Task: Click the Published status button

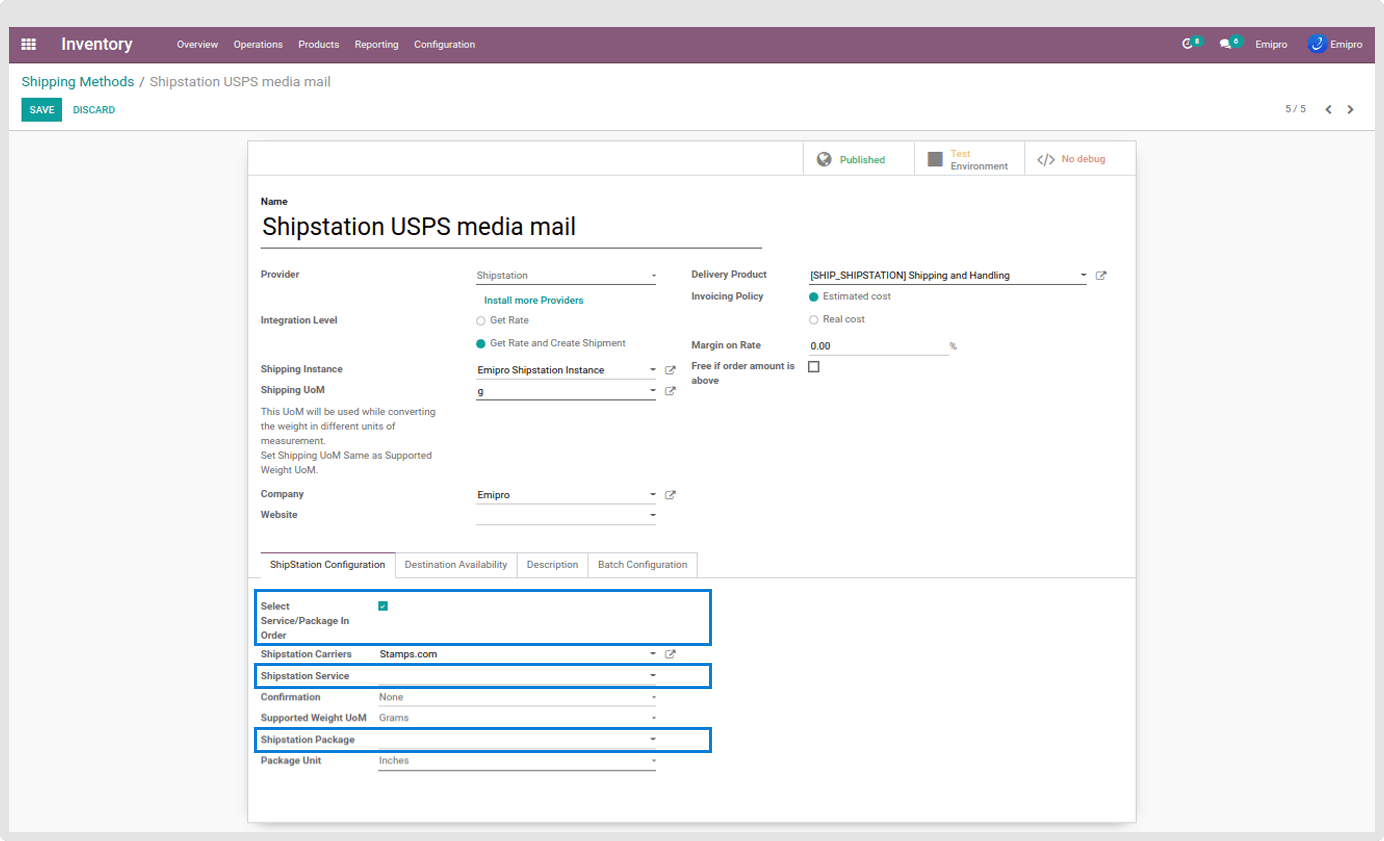Action: click(859, 159)
